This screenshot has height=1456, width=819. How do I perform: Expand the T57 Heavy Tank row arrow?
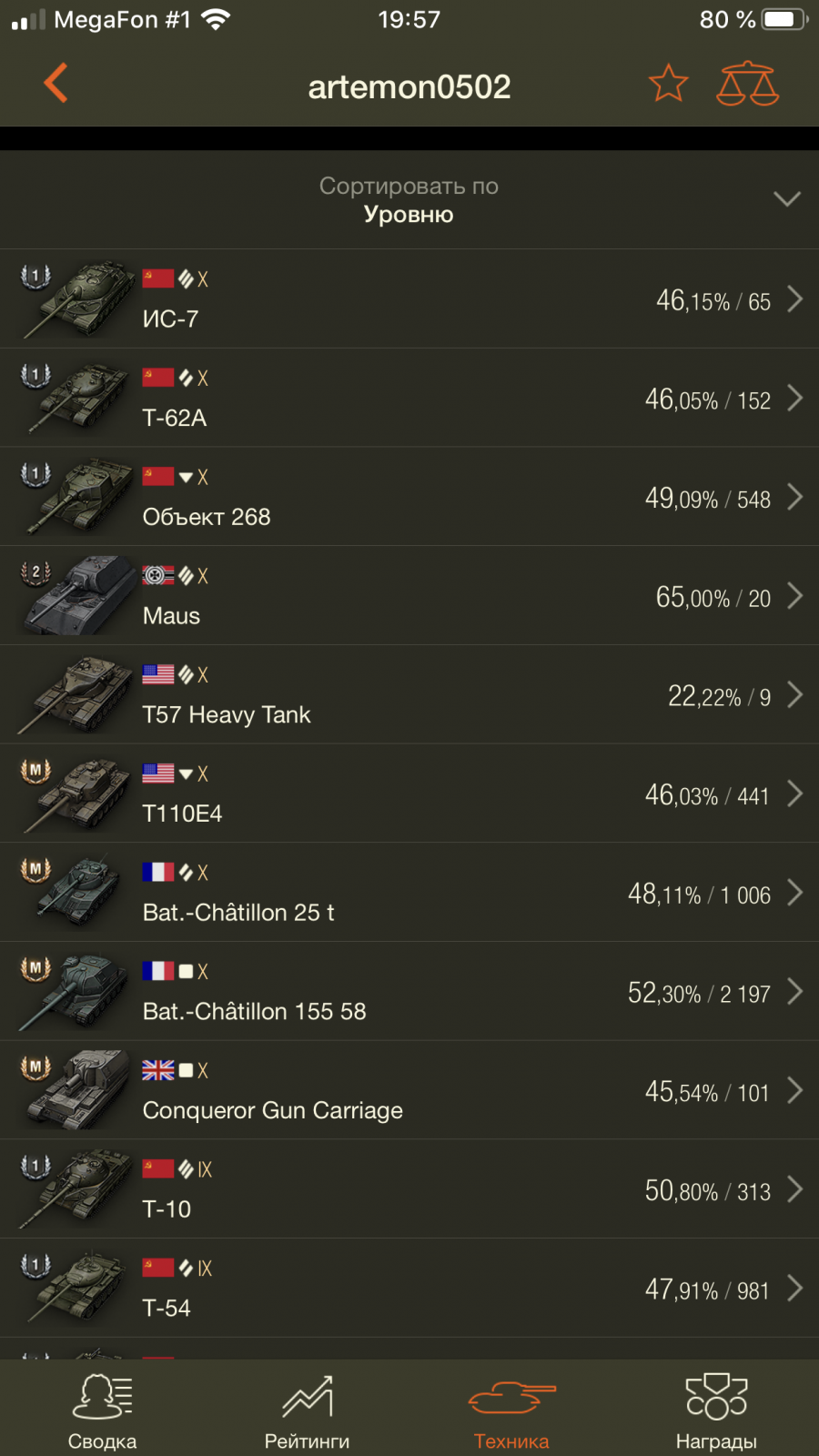pos(794,695)
